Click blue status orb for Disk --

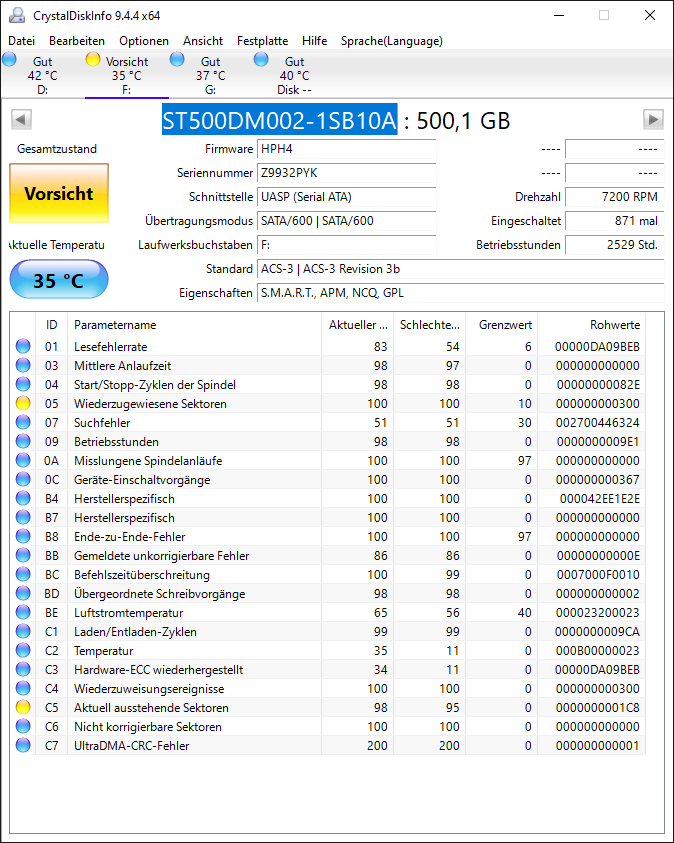tap(261, 59)
